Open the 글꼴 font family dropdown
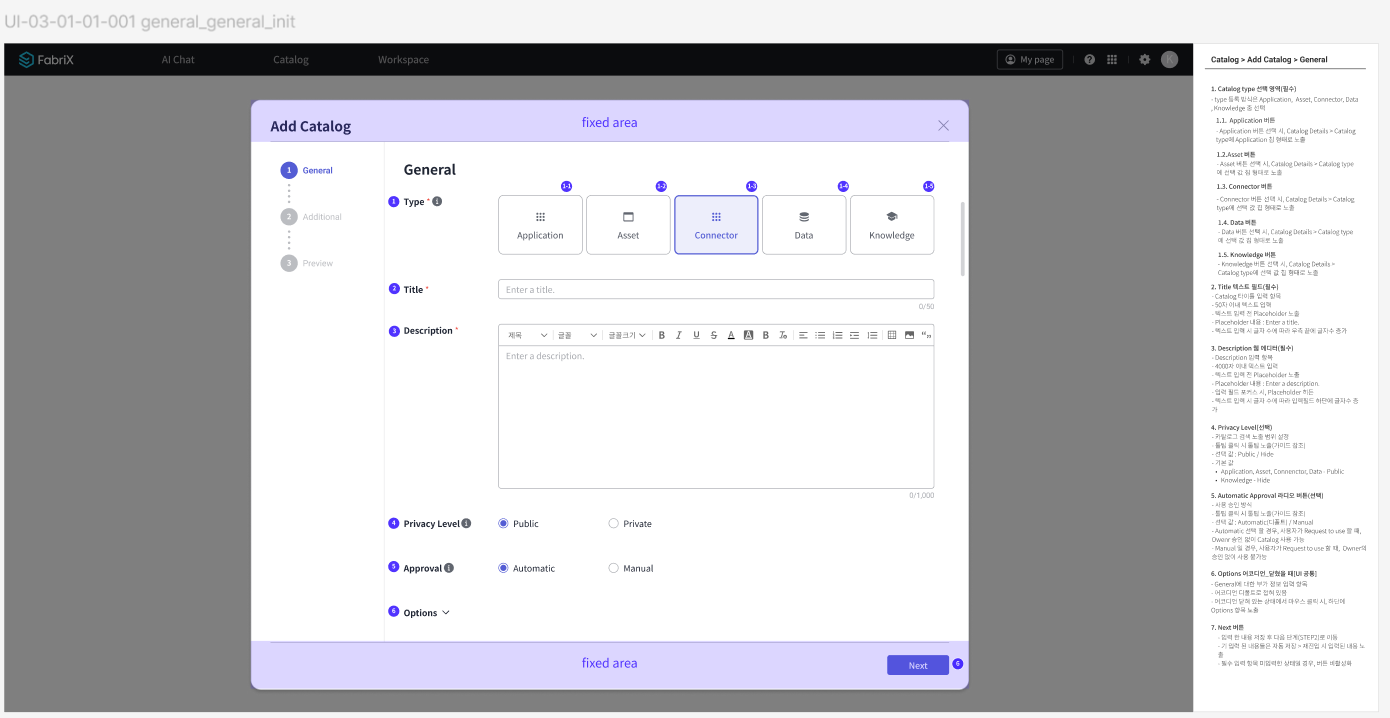1390x718 pixels. (x=577, y=335)
